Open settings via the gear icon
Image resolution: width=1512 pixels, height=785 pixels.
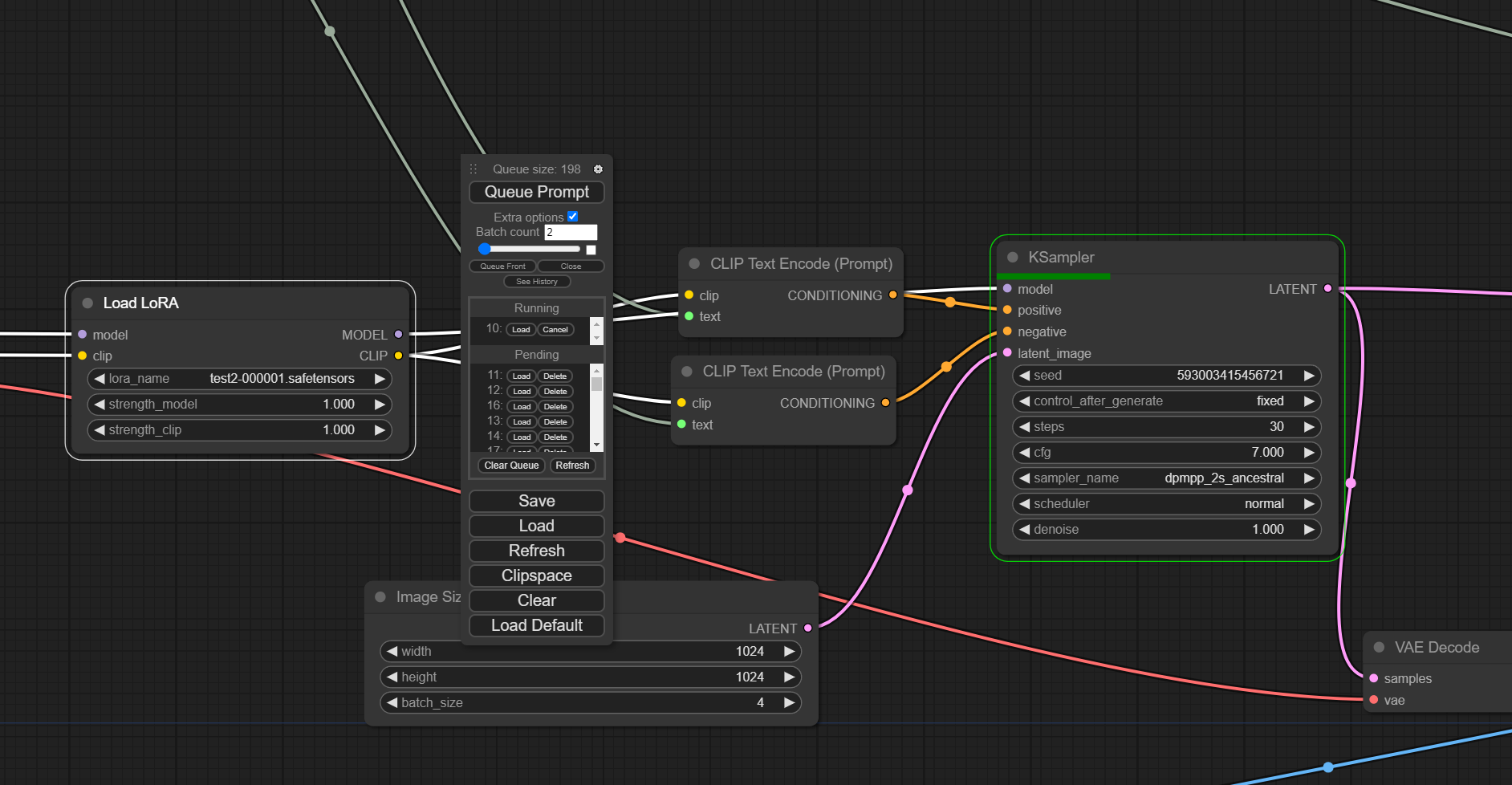[598, 169]
